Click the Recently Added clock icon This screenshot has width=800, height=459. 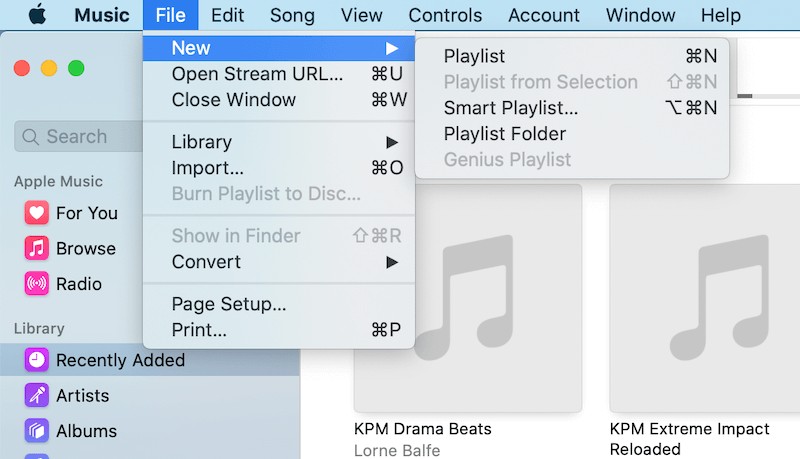pos(37,360)
